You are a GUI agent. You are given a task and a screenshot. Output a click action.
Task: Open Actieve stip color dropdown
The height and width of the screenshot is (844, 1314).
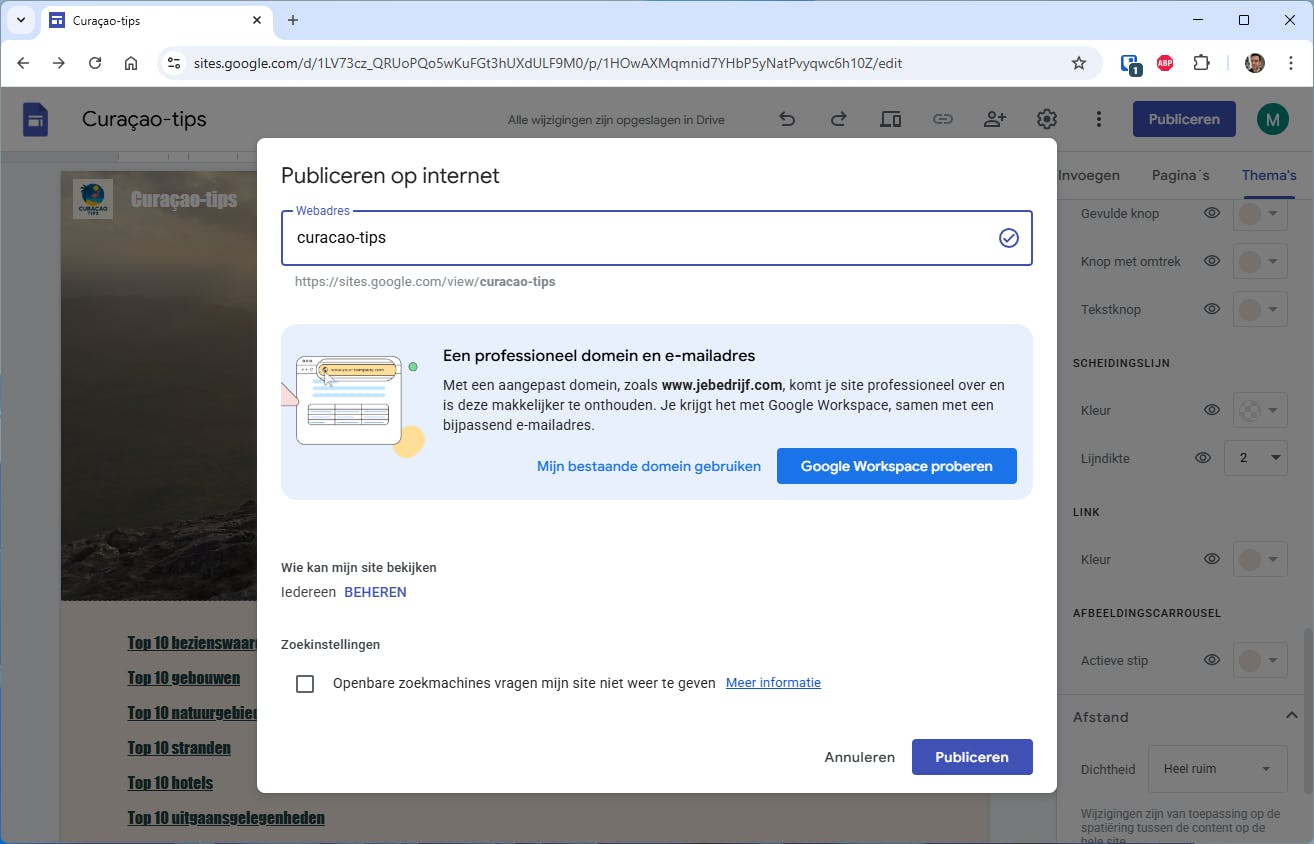(x=1260, y=660)
